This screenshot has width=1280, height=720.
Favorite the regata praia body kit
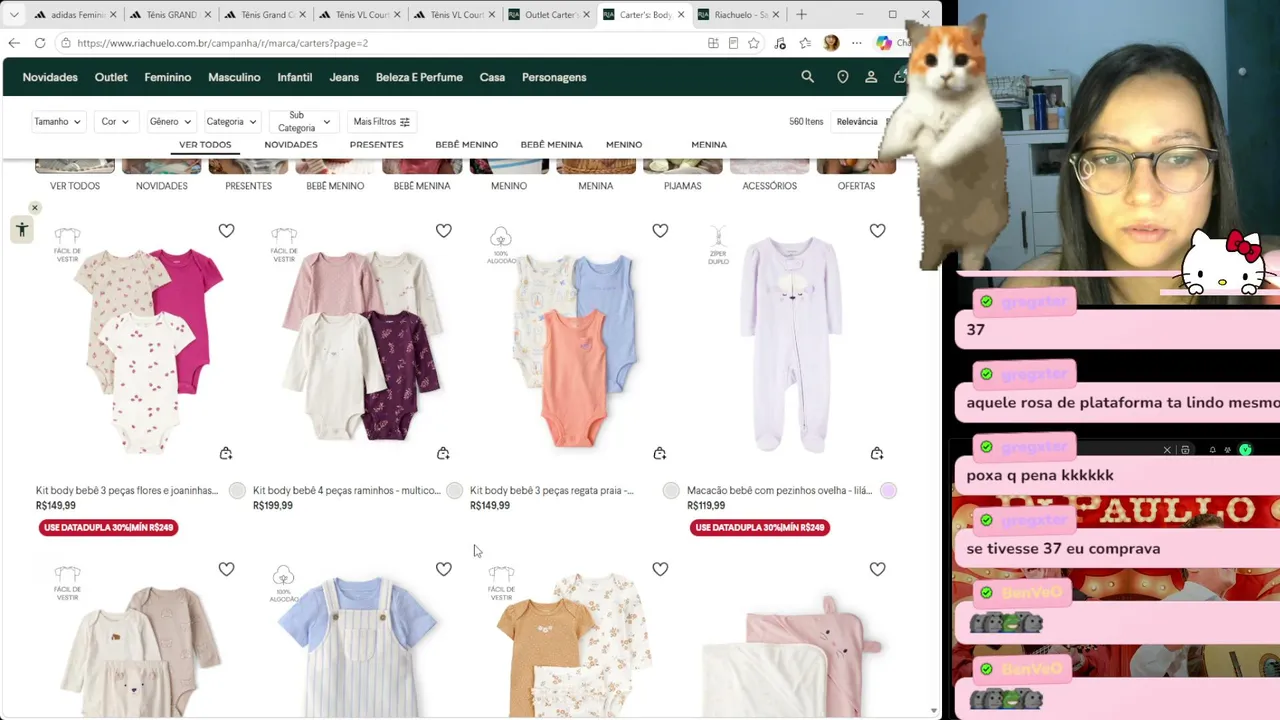coord(660,231)
